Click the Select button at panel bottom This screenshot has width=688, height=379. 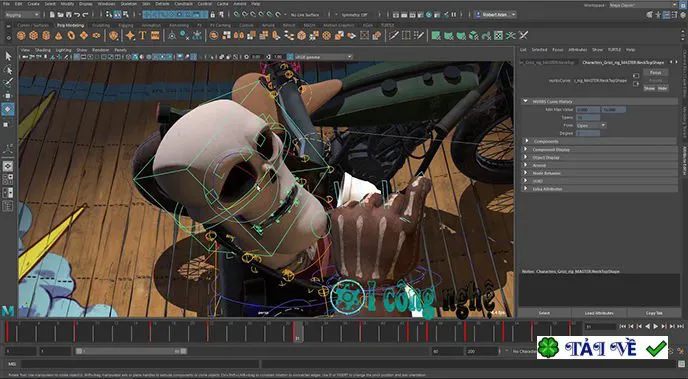[x=544, y=313]
